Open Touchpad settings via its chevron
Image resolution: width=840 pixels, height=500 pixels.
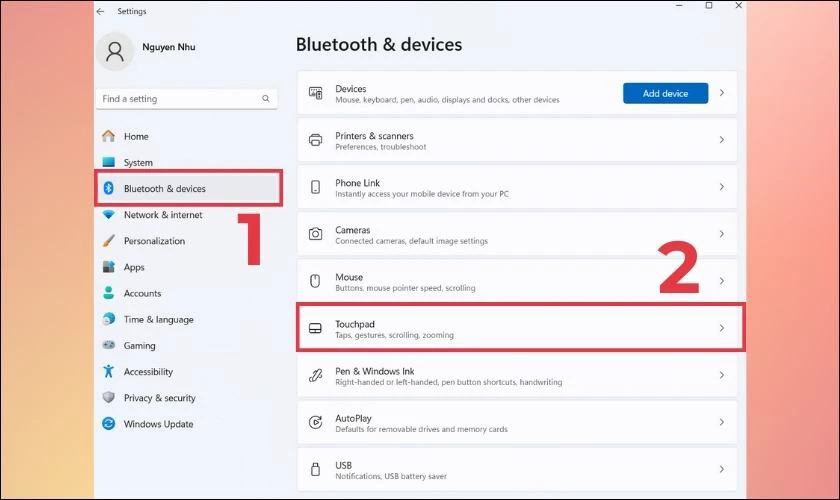click(x=722, y=328)
